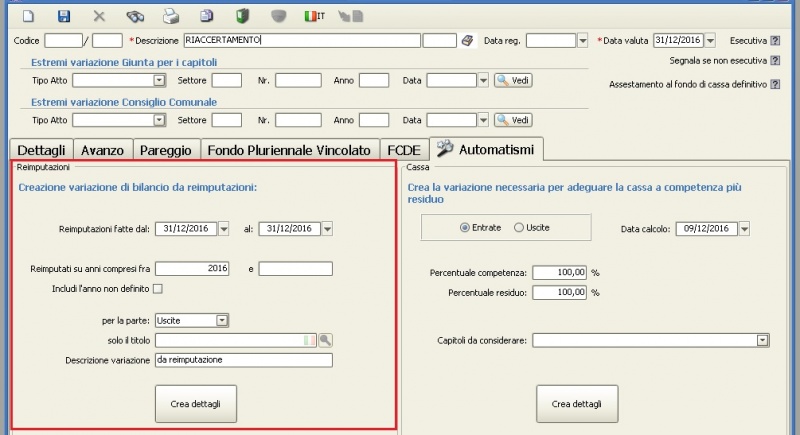Click the start year field showing 2016
Viewport: 800px width, 435px height.
192,269
